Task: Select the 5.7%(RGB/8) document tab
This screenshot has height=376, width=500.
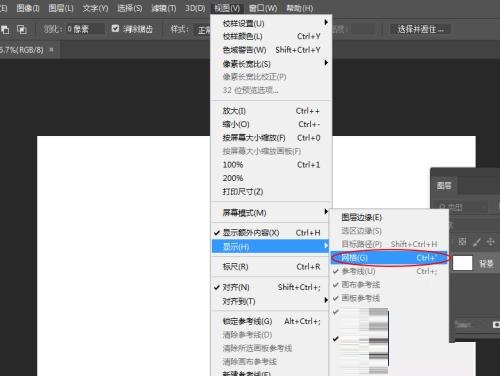Action: tap(22, 50)
